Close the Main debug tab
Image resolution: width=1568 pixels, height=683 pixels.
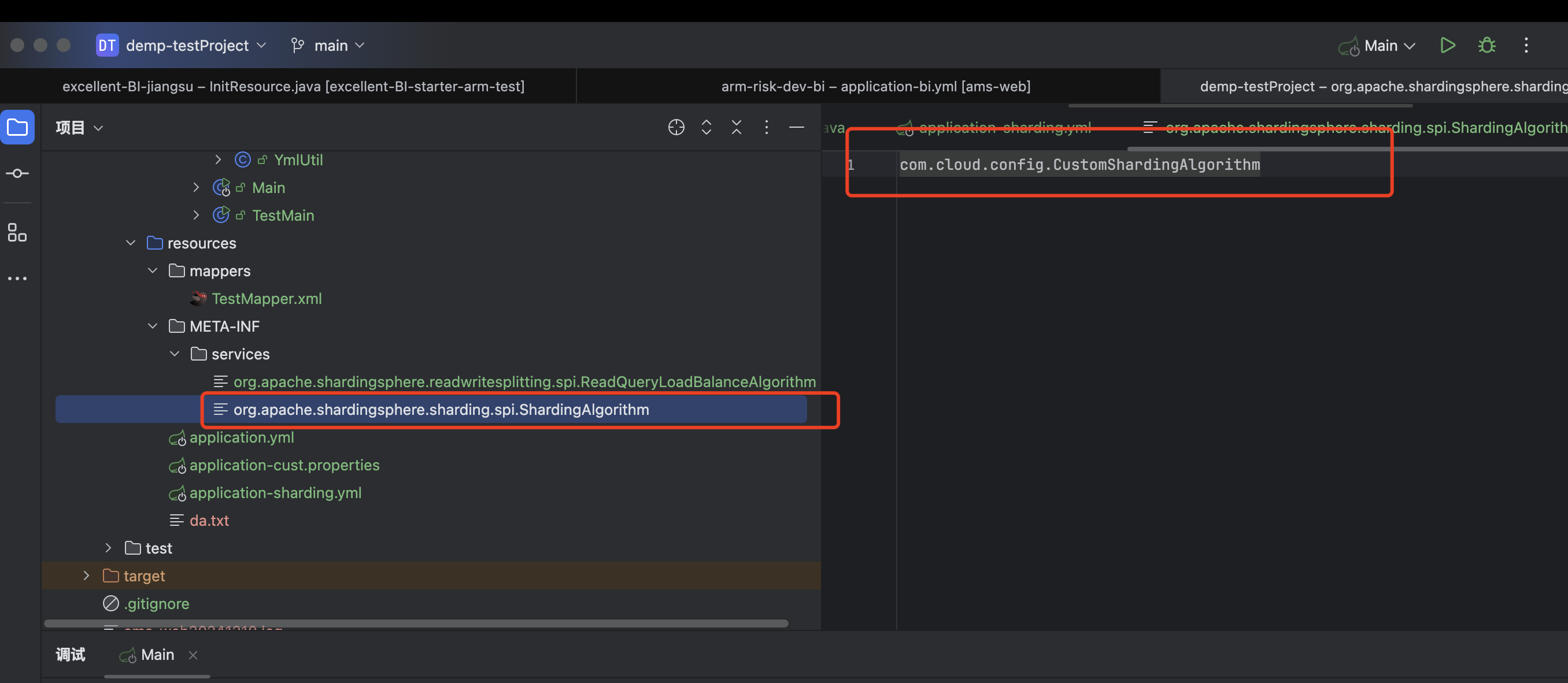[x=193, y=655]
